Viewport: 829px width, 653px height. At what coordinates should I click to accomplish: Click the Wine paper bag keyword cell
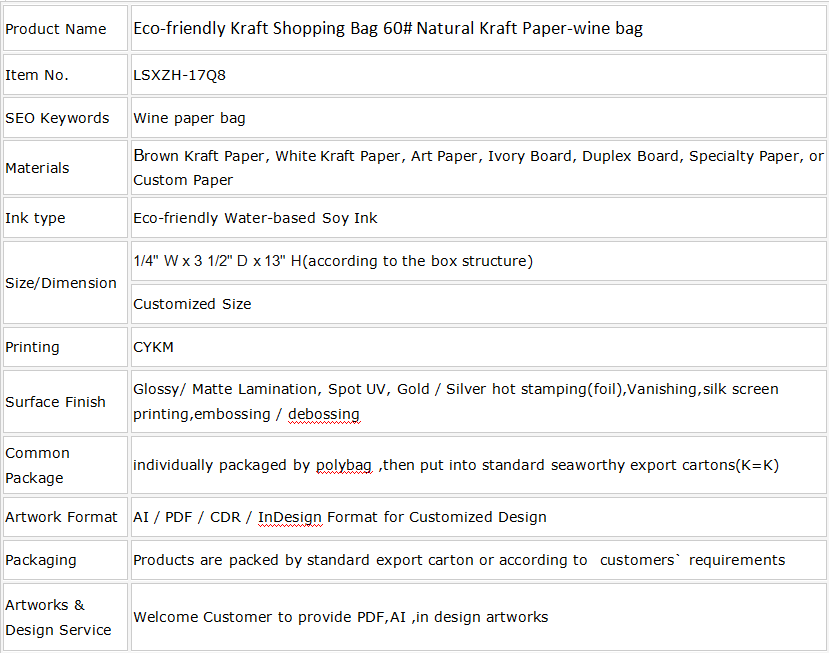click(x=478, y=118)
